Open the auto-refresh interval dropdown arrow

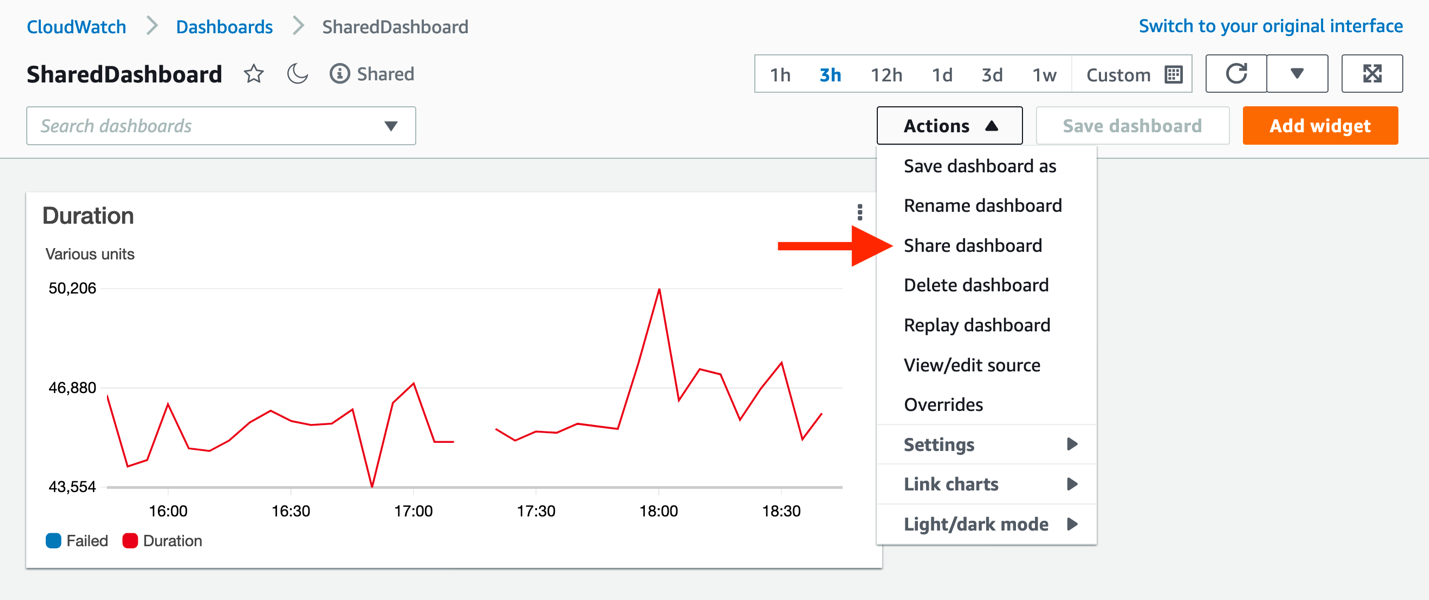(1297, 73)
